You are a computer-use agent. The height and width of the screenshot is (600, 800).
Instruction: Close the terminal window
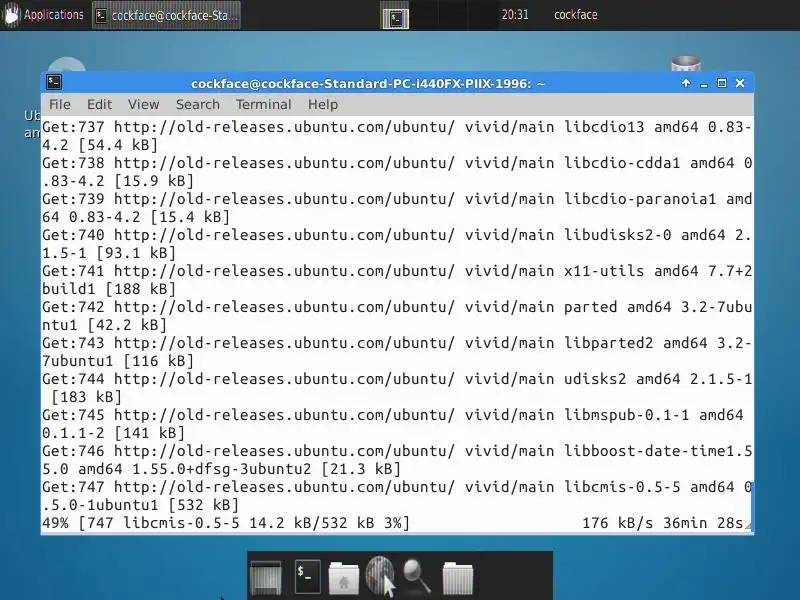point(740,83)
